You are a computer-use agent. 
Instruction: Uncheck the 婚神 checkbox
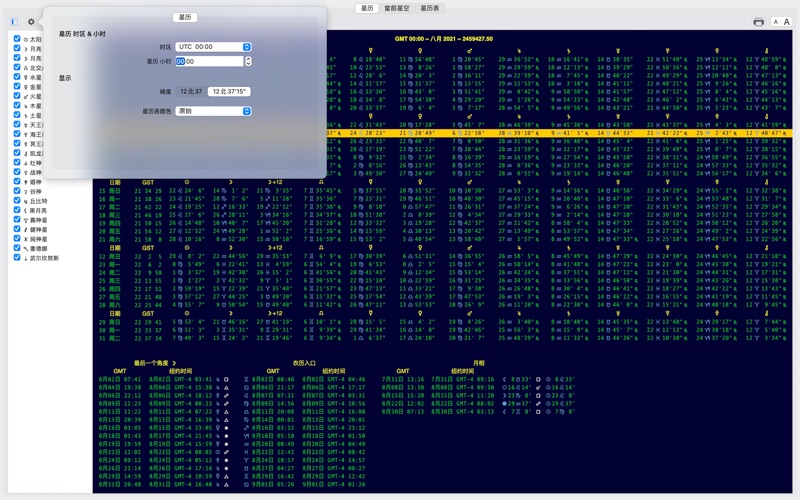pyautogui.click(x=17, y=182)
